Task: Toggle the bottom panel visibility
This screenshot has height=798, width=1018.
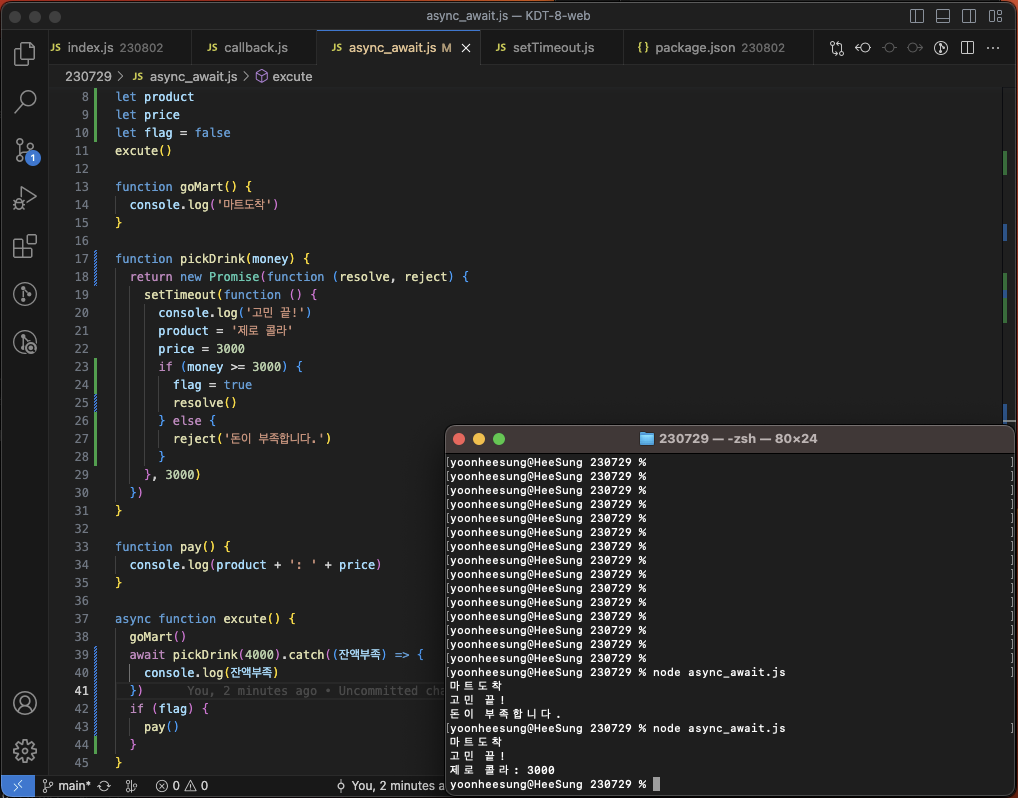Action: coord(943,16)
